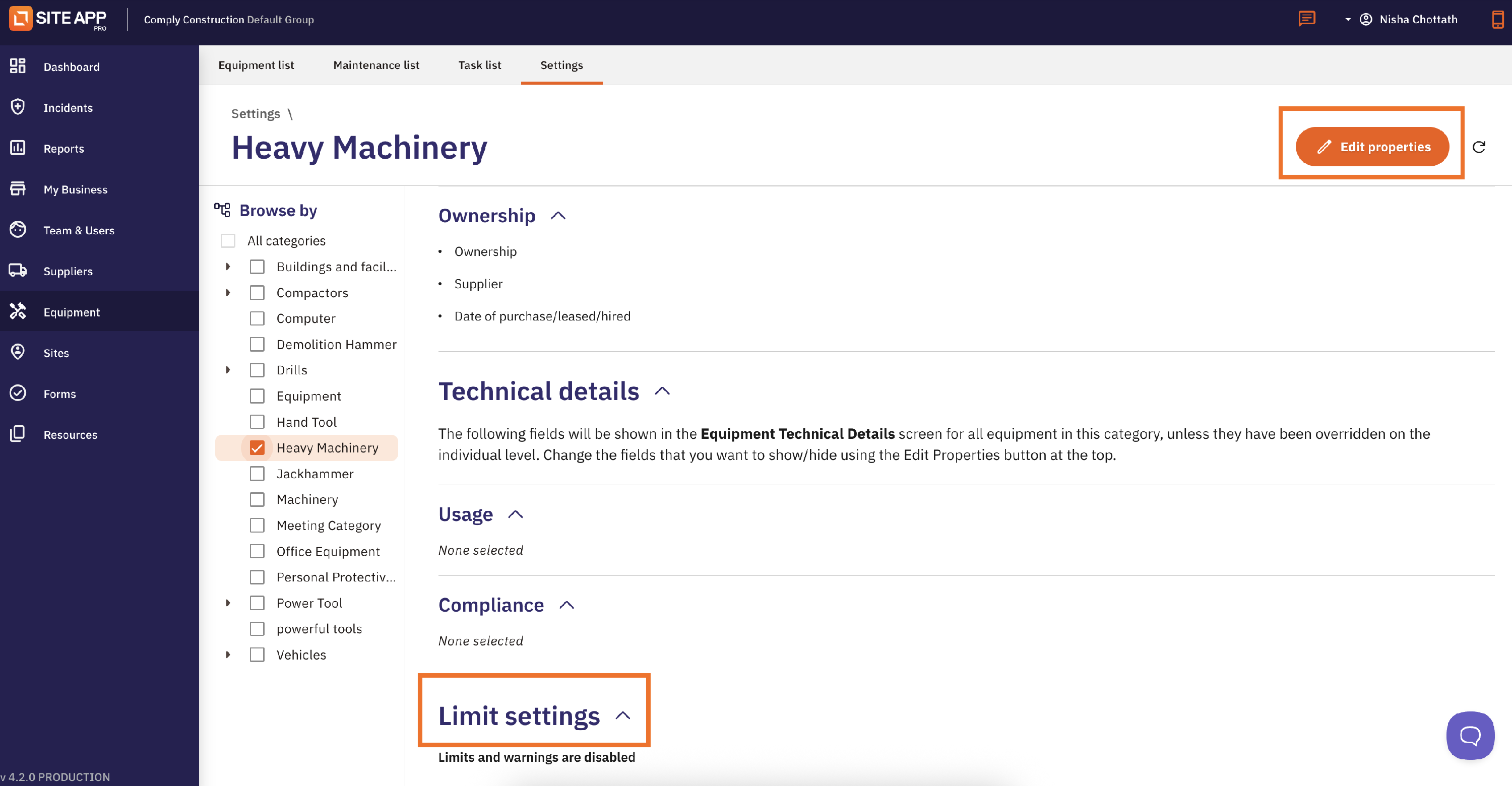Expand the Power Tool tree node
Image resolution: width=1512 pixels, height=786 pixels.
coord(228,603)
